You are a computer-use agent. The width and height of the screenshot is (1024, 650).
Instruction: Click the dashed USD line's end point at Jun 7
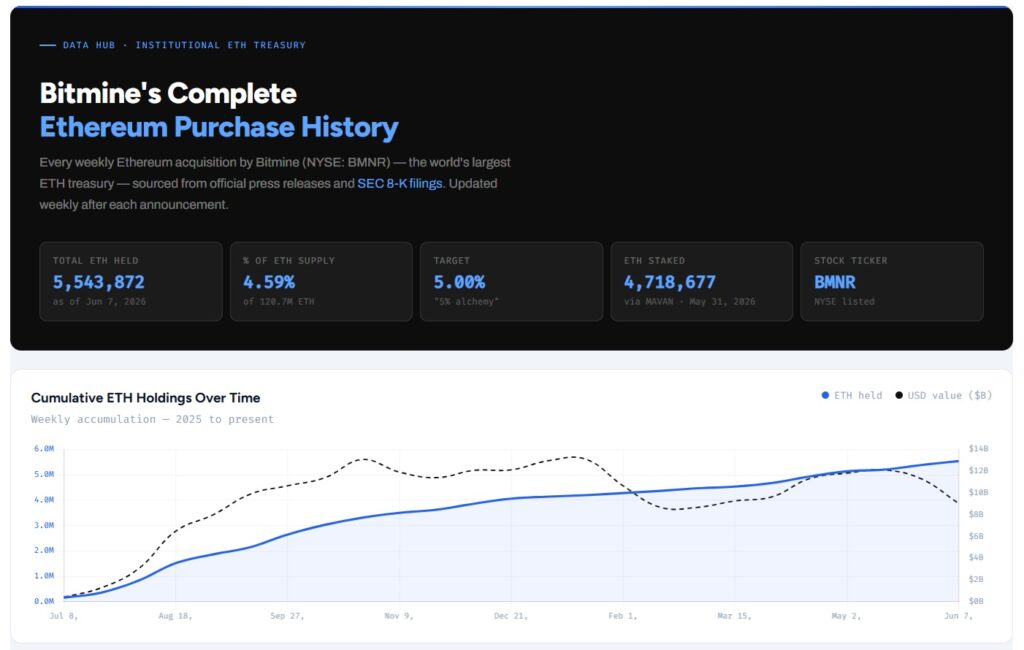point(958,502)
